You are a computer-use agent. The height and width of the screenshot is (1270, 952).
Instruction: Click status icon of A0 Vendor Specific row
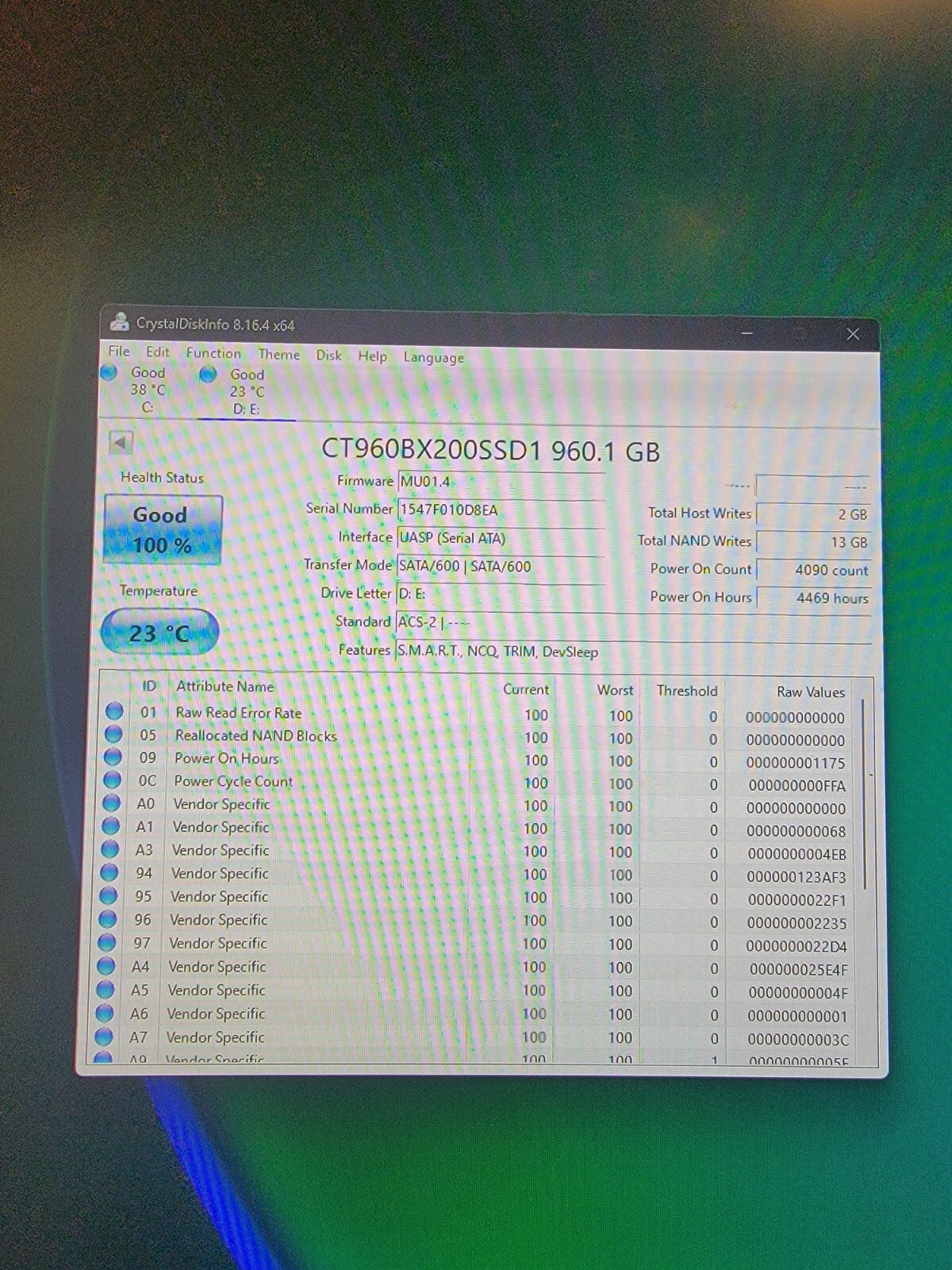coord(112,802)
